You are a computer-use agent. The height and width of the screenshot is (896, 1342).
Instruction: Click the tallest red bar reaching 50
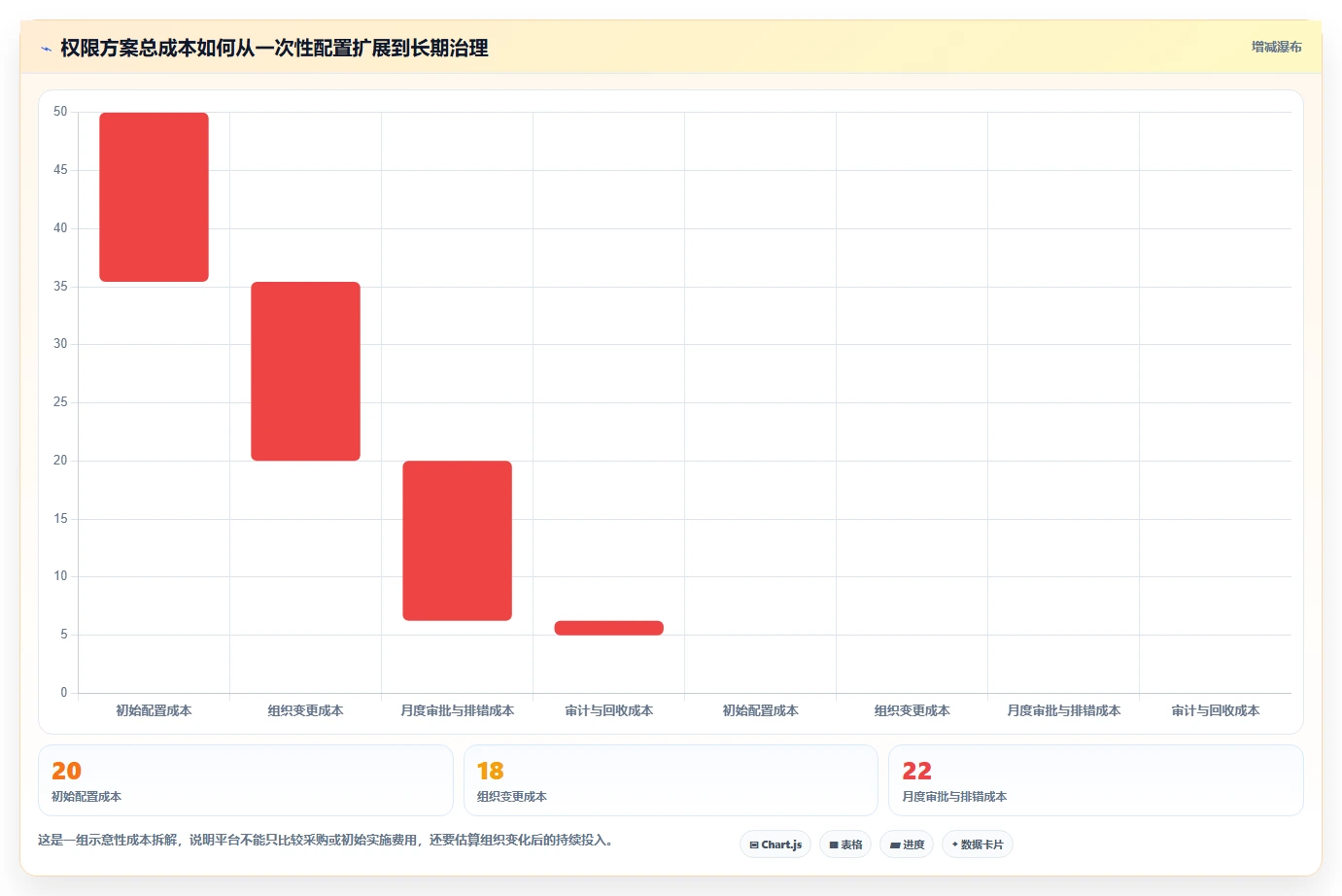(155, 197)
